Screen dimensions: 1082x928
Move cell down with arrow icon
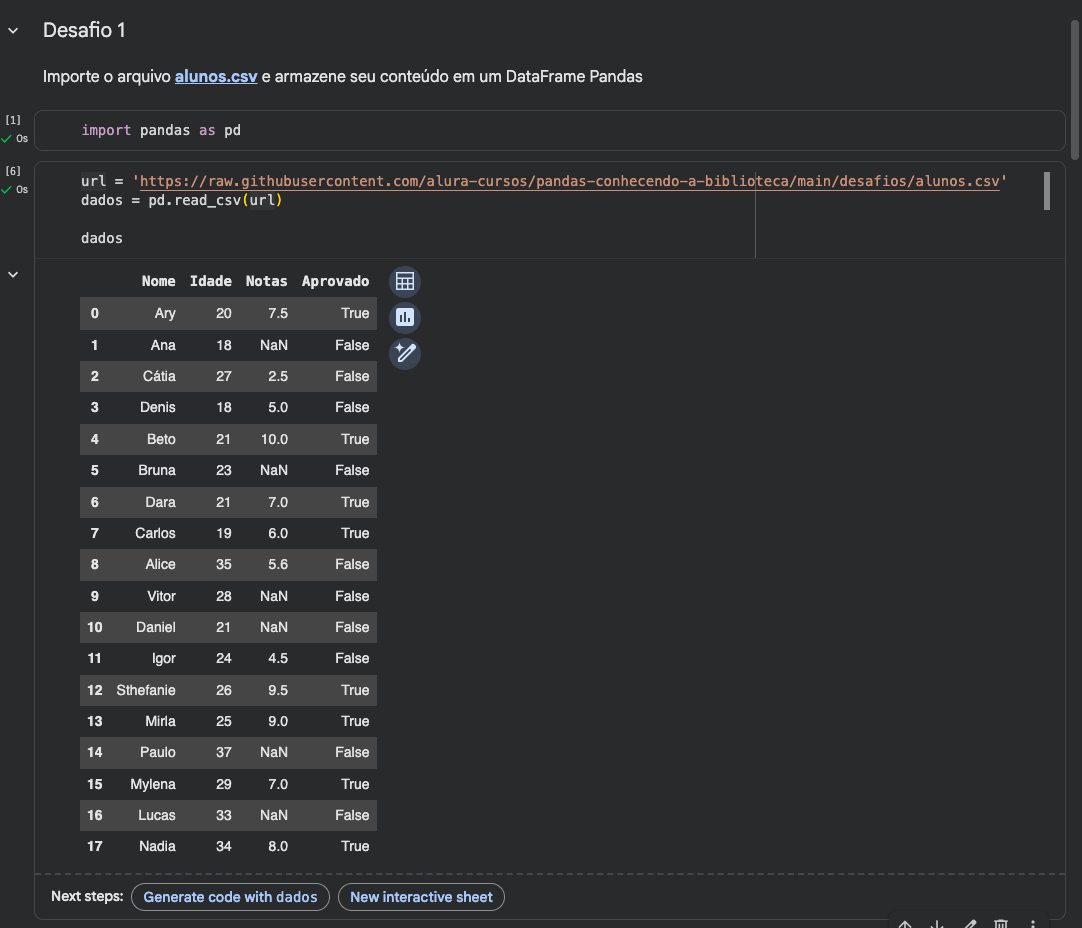[x=937, y=924]
